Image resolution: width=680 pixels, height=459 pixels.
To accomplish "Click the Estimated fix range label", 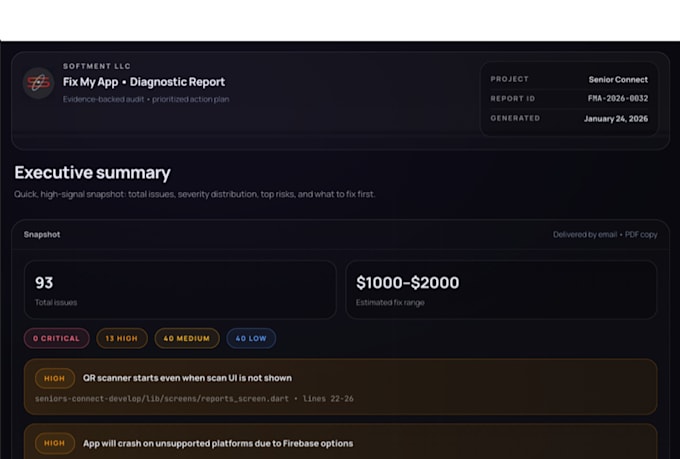I will [390, 302].
